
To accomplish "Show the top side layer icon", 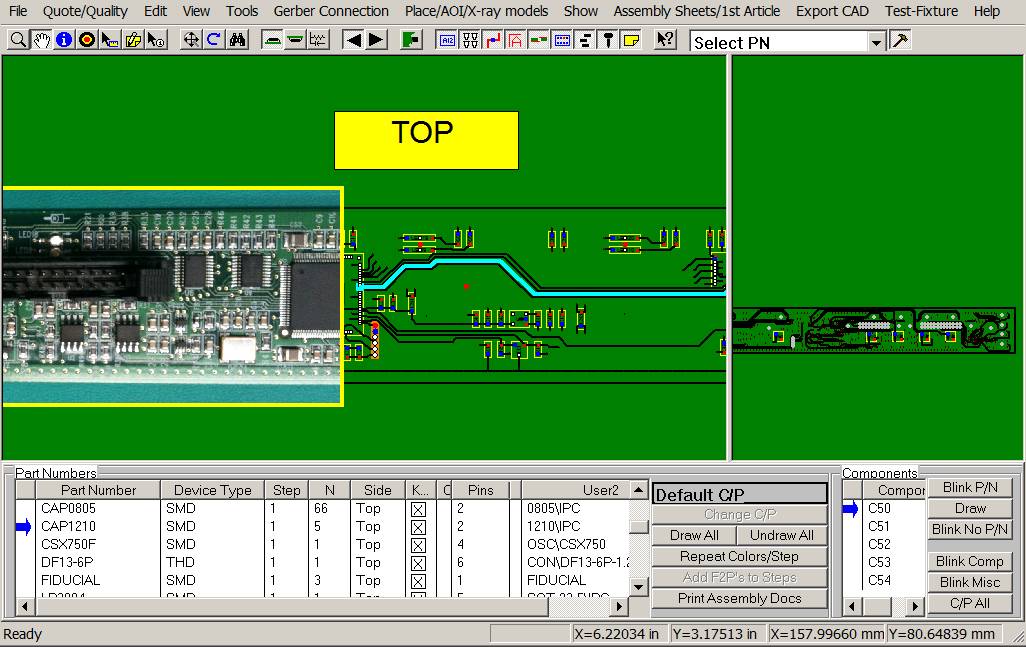I will 272,41.
